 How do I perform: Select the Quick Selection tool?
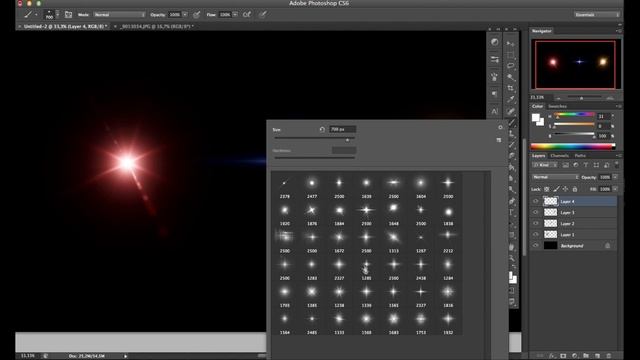click(x=511, y=77)
